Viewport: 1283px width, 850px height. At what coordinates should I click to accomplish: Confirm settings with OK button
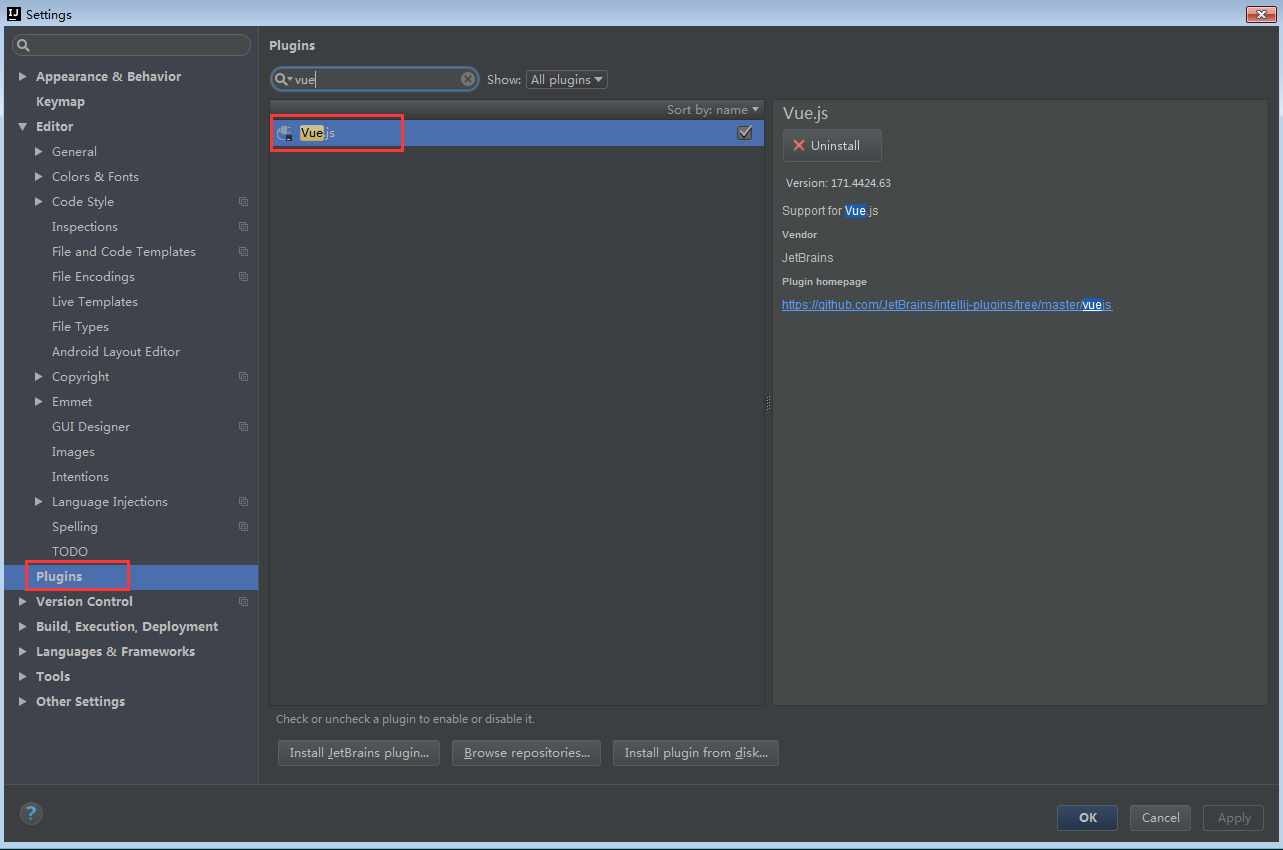pyautogui.click(x=1088, y=817)
